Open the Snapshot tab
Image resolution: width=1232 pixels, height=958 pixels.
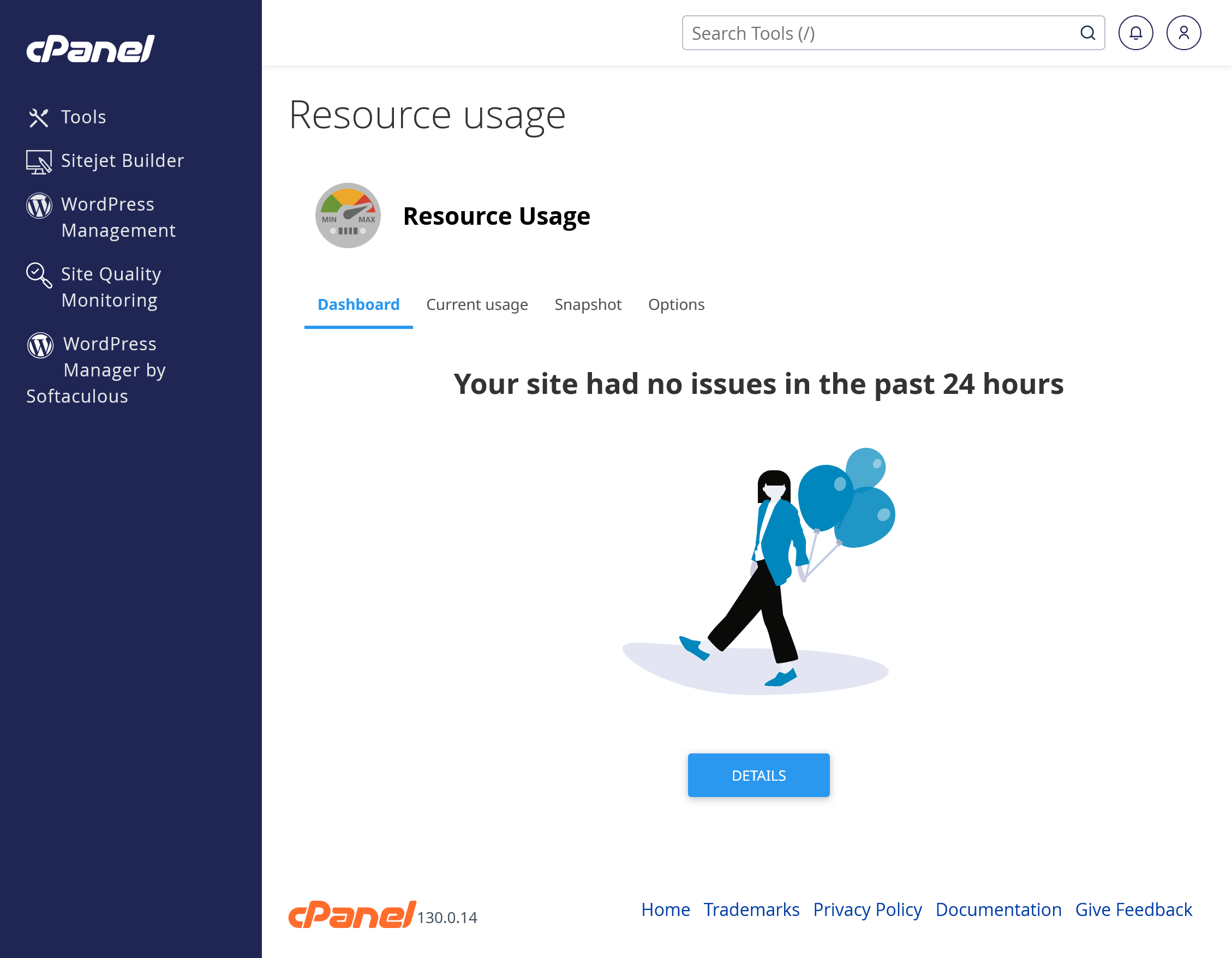[587, 304]
